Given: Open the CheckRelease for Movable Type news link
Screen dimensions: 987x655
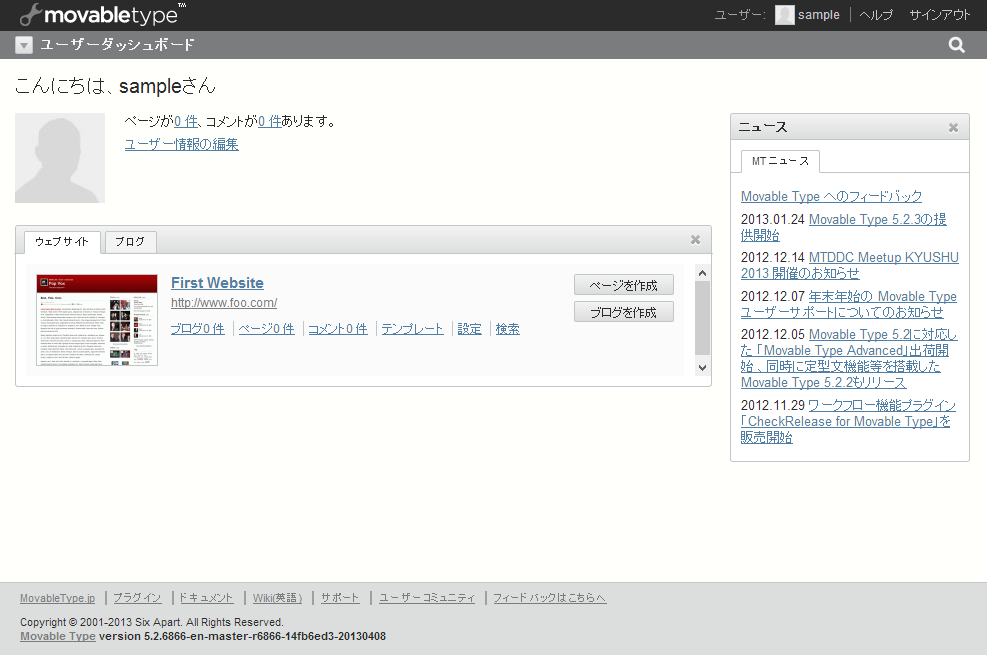Looking at the screenshot, I should (848, 421).
